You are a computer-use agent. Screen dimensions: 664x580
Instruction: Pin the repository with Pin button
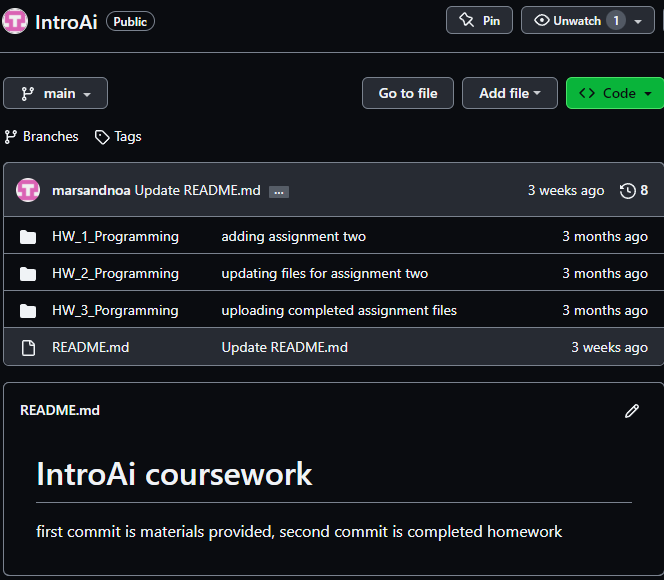click(x=479, y=20)
